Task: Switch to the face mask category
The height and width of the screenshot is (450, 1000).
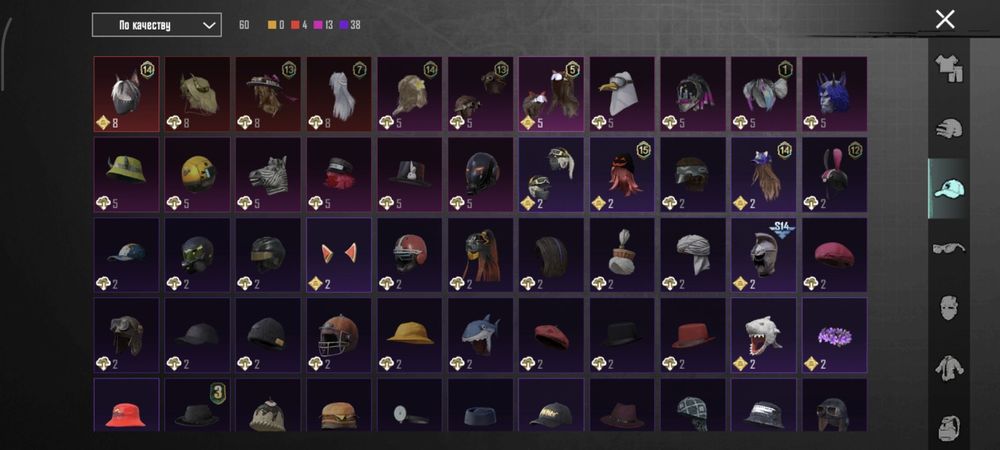Action: click(x=949, y=308)
